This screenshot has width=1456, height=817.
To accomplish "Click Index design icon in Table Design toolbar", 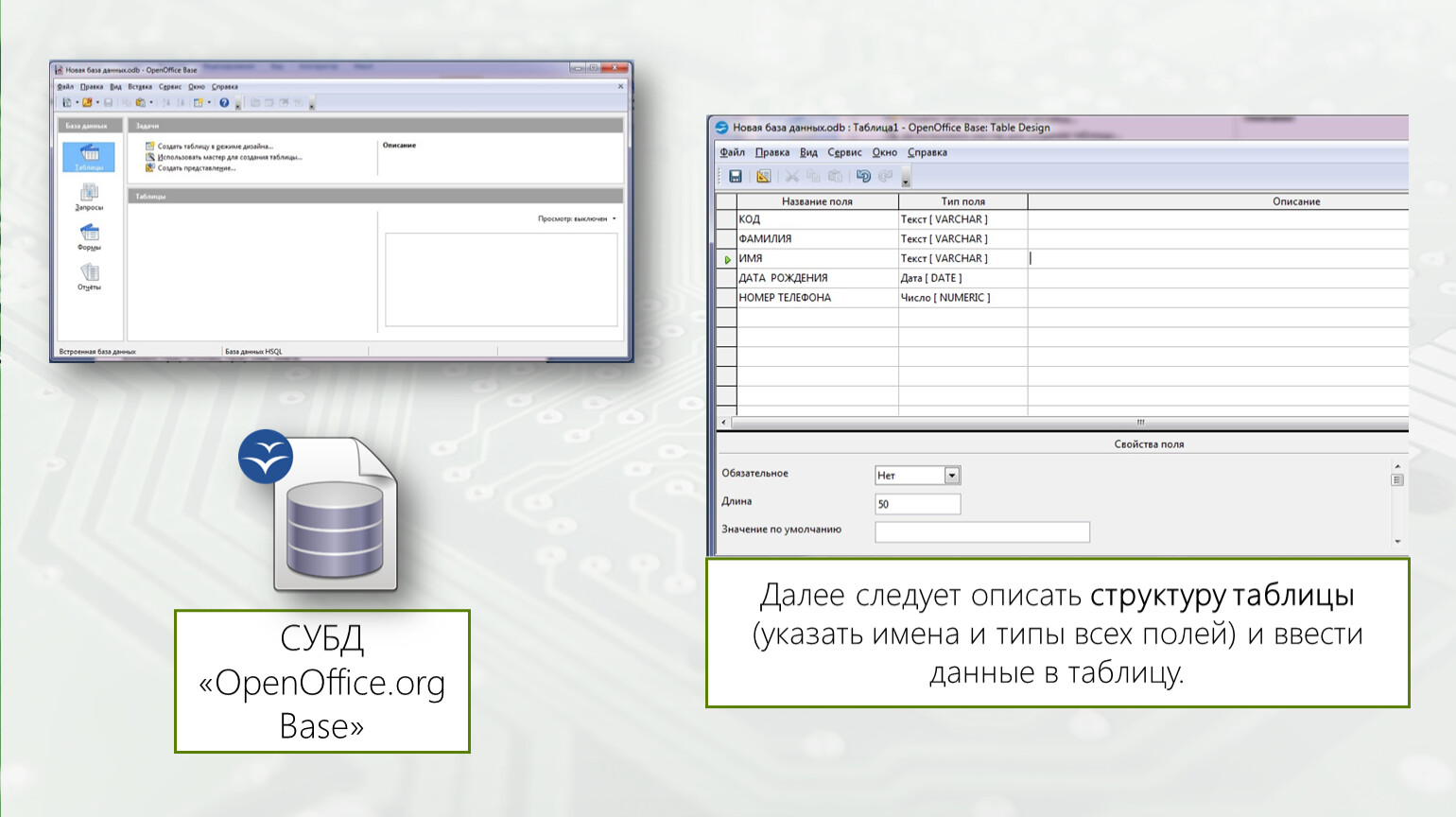I will (763, 176).
